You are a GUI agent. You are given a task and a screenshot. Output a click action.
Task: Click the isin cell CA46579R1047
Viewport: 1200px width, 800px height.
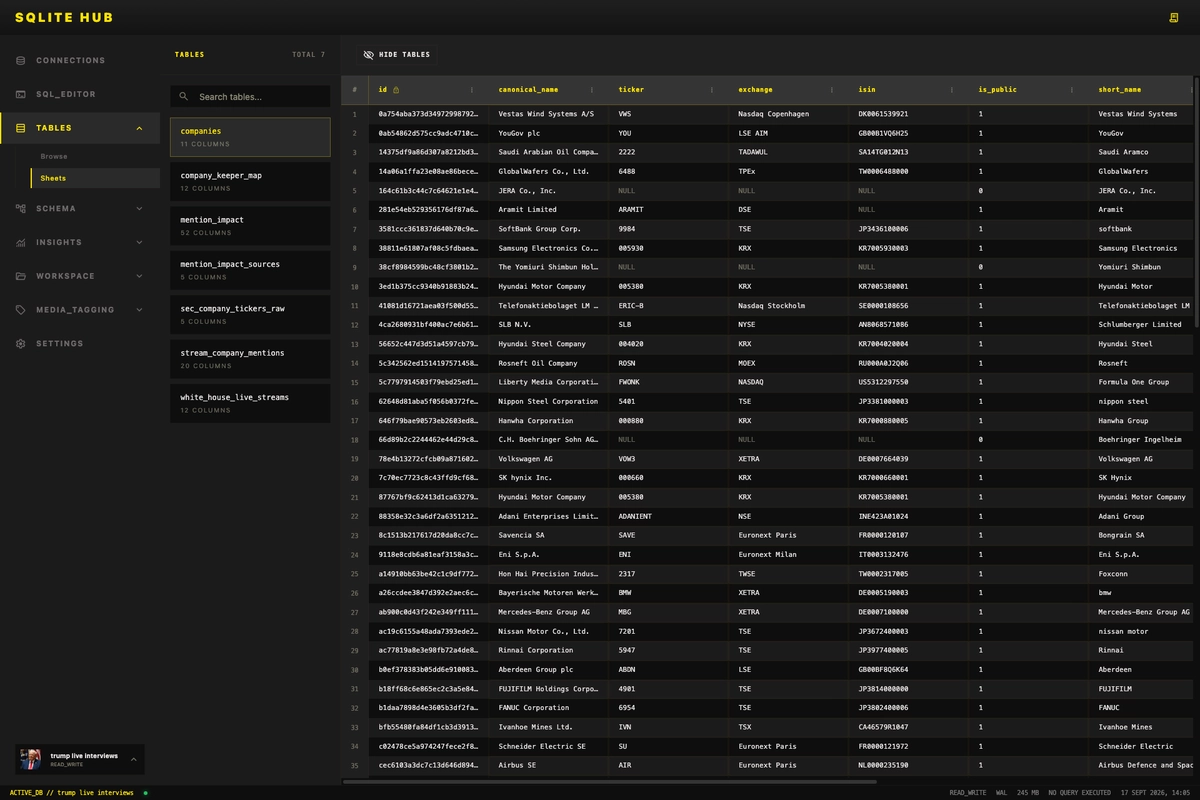point(908,727)
